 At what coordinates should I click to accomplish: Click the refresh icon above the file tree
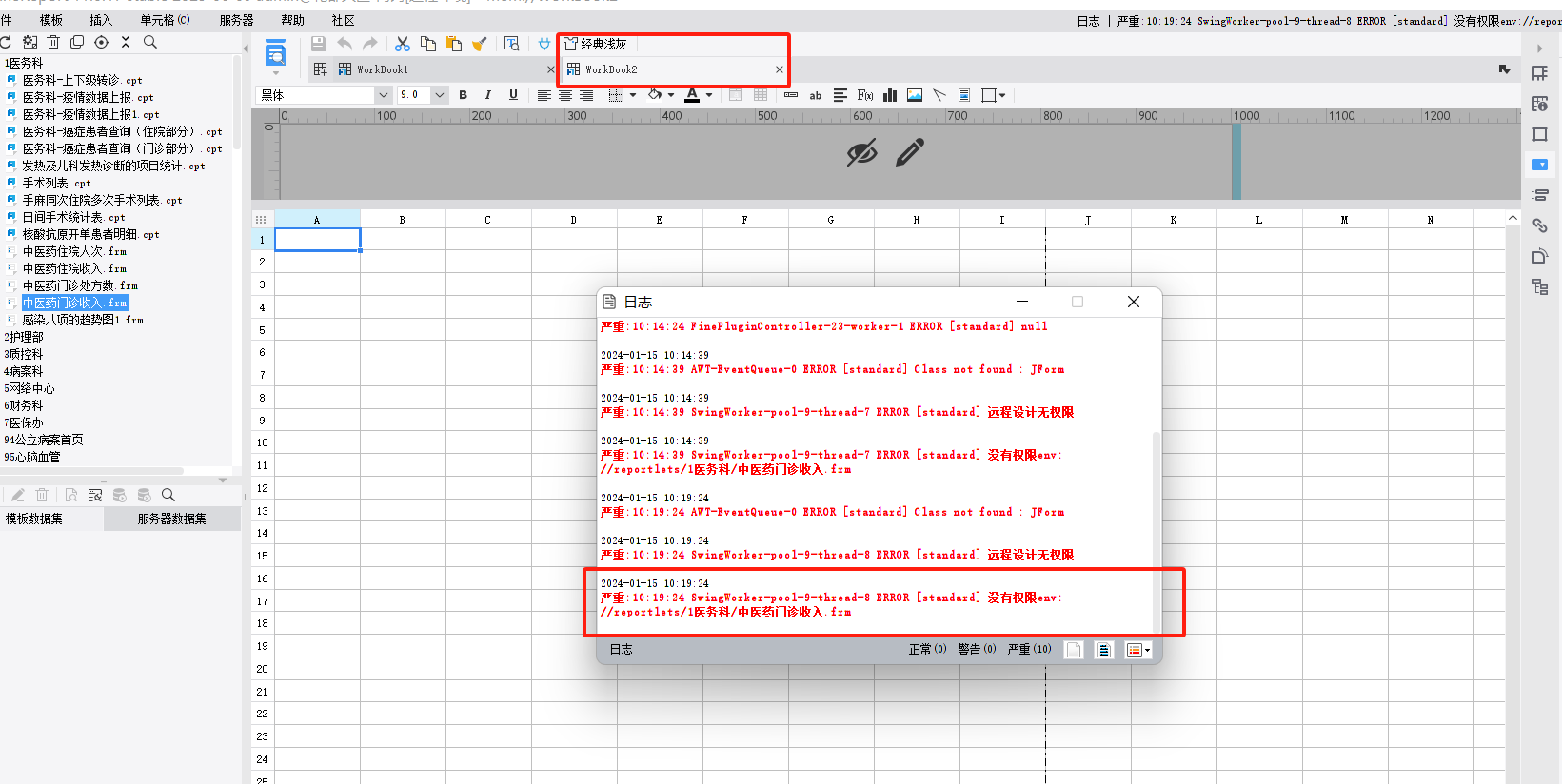(6, 42)
